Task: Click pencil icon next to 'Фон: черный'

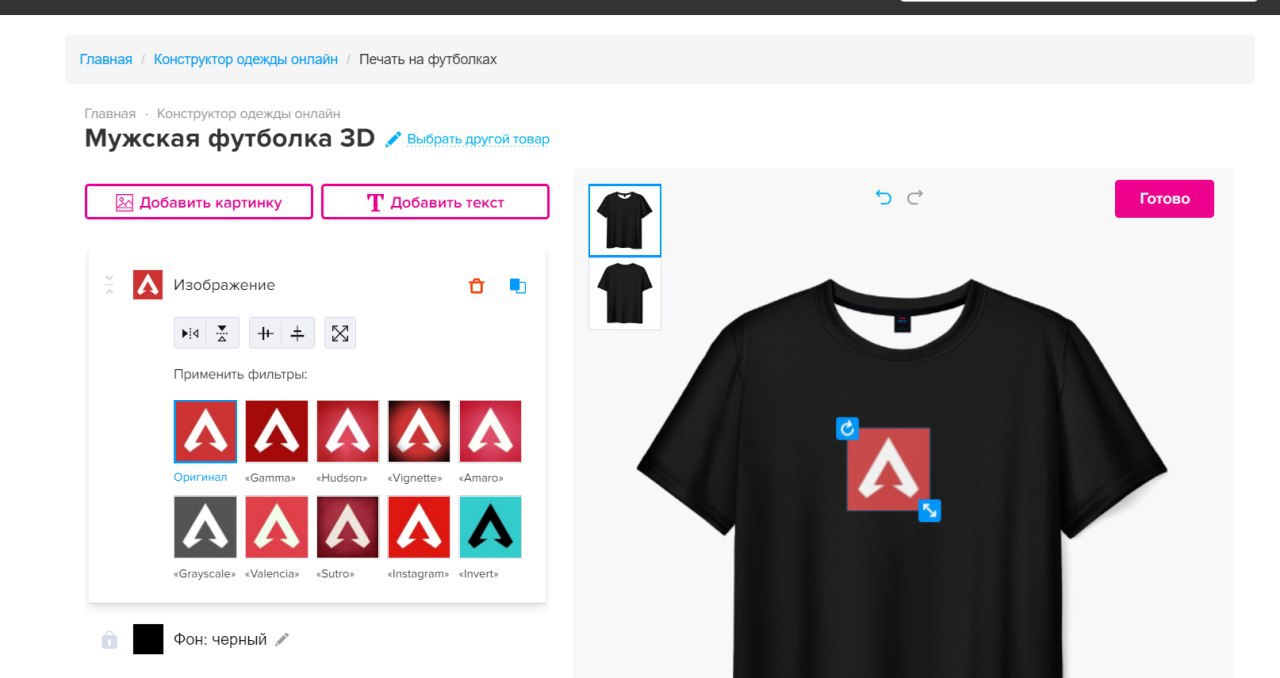Action: [x=282, y=639]
